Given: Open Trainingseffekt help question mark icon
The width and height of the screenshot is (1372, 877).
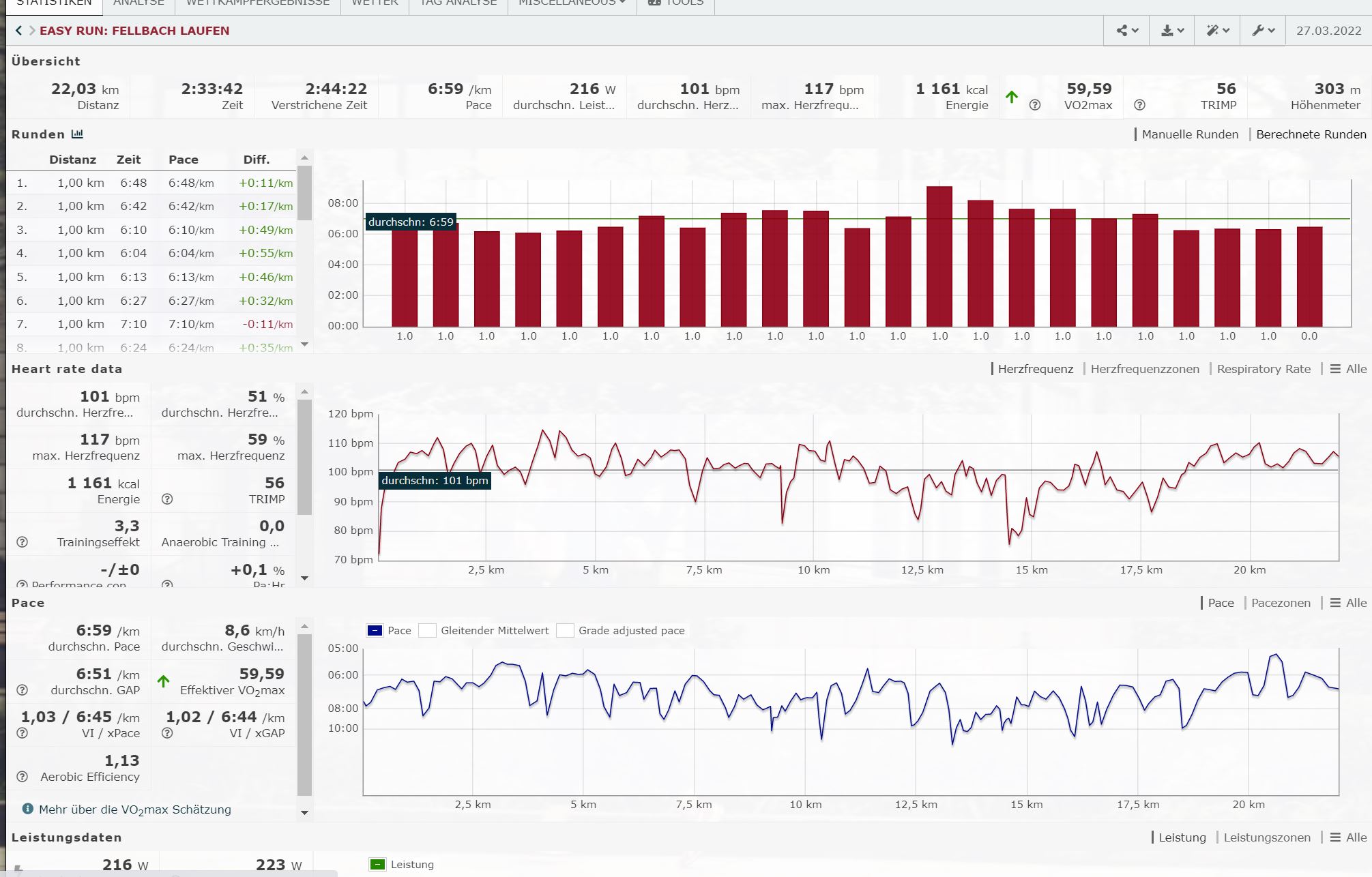Looking at the screenshot, I should pyautogui.click(x=22, y=542).
